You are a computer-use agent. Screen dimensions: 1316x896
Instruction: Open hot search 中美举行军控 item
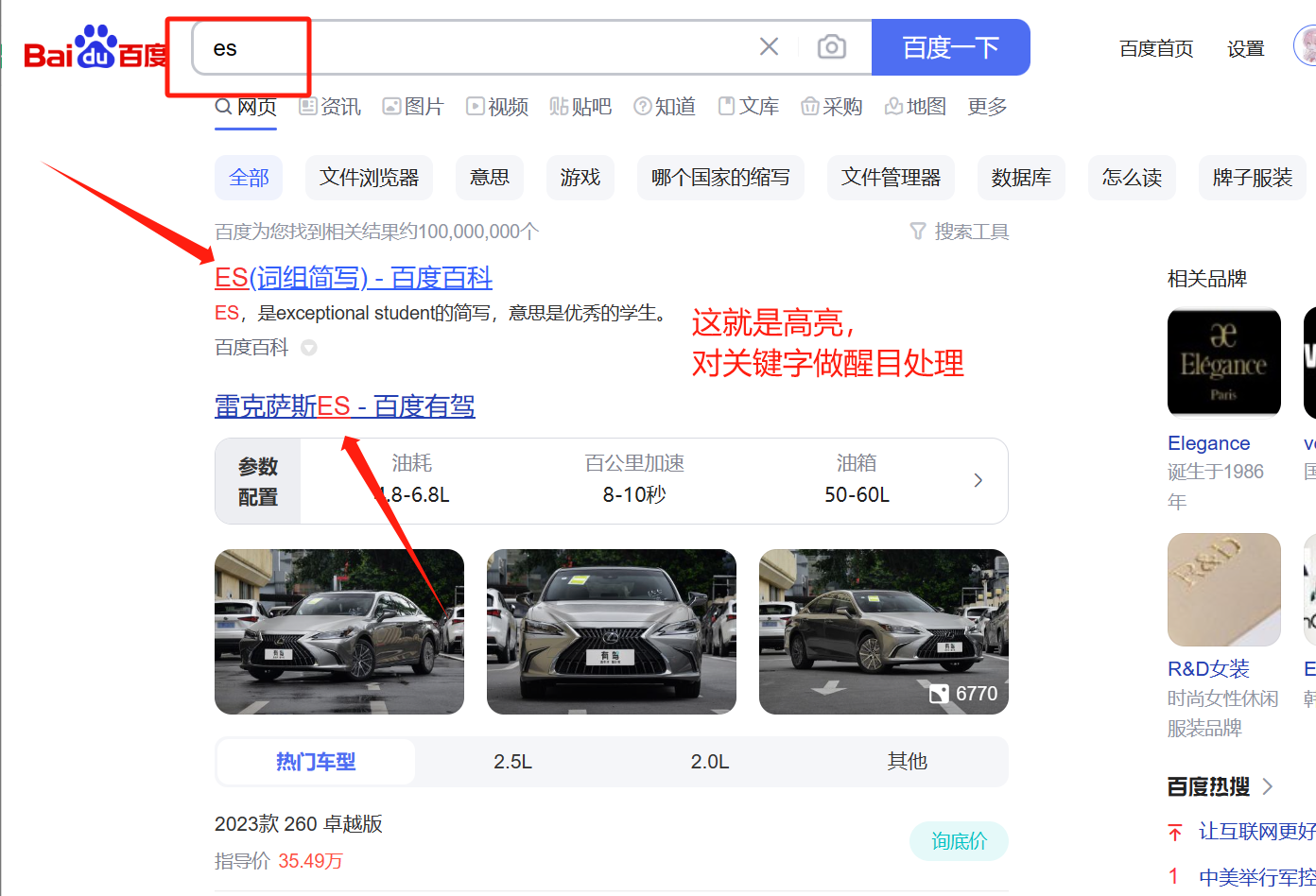(x=1257, y=877)
